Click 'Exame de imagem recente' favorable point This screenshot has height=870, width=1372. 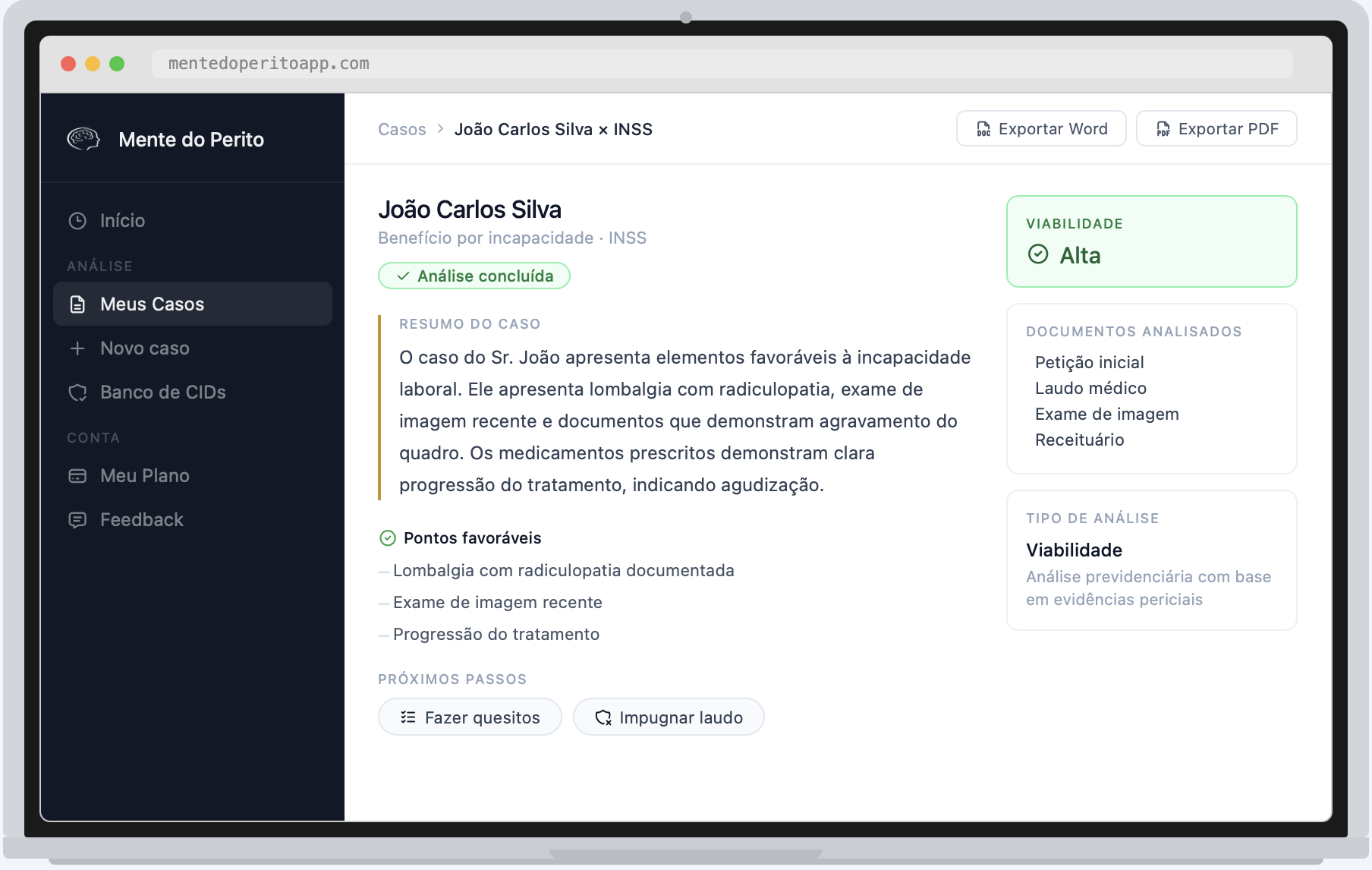pos(498,603)
